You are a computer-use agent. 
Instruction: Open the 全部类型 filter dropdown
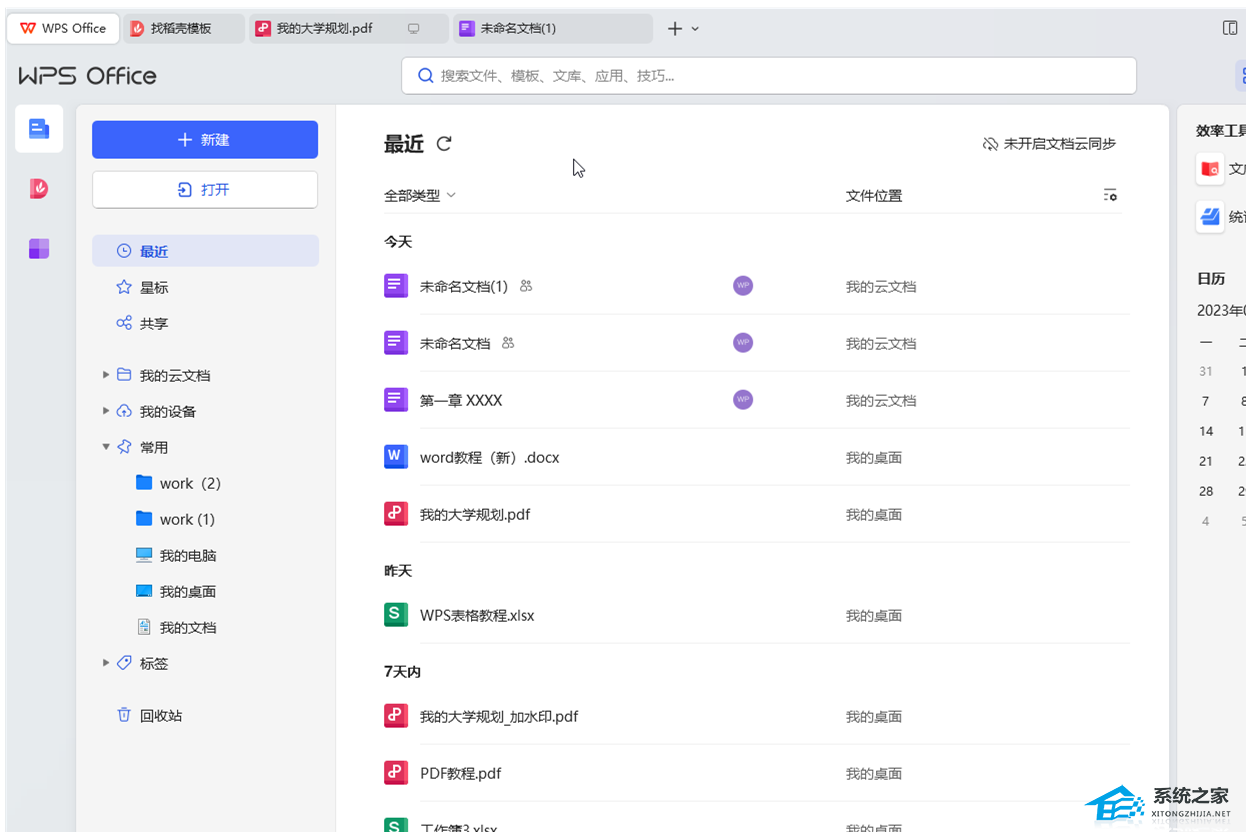point(419,195)
